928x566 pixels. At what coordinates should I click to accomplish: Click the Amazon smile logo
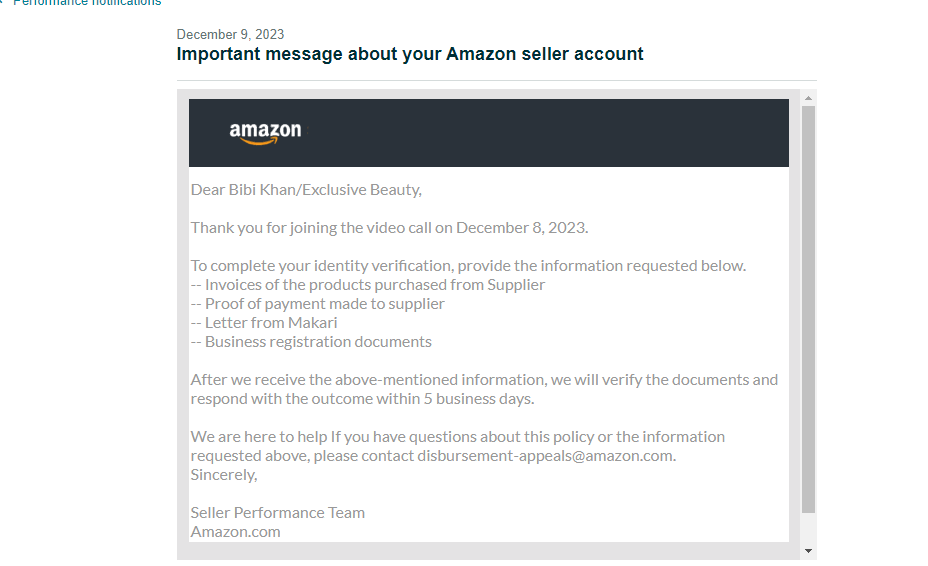coord(265,133)
